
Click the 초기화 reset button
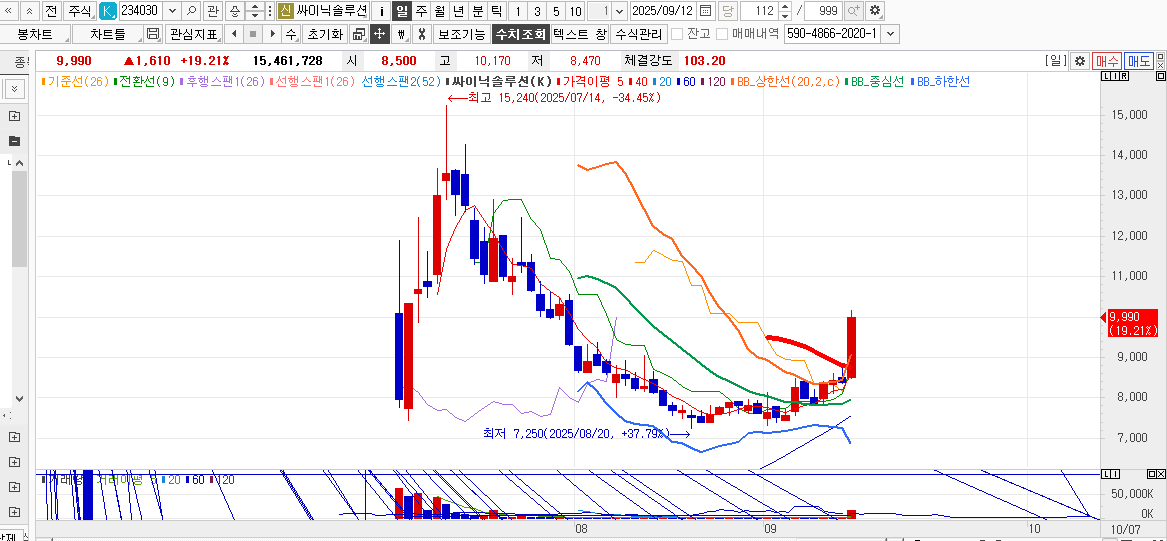point(324,34)
